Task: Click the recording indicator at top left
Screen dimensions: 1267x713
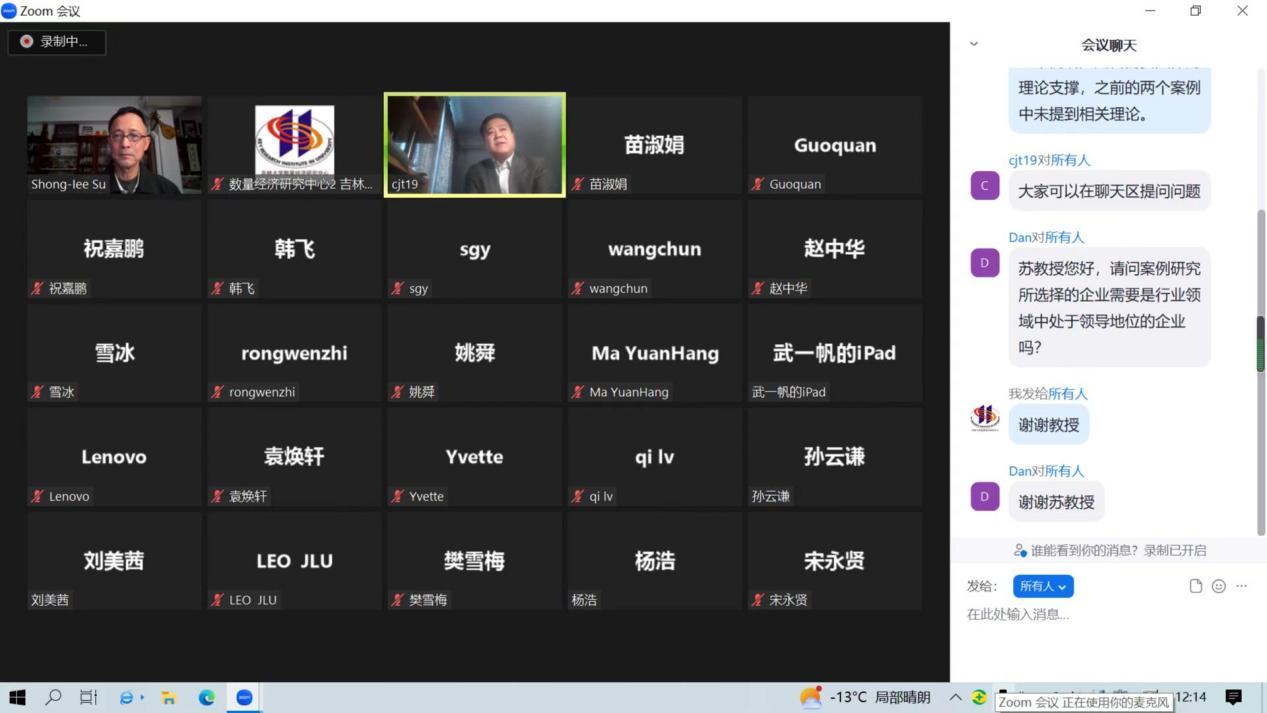Action: (56, 42)
